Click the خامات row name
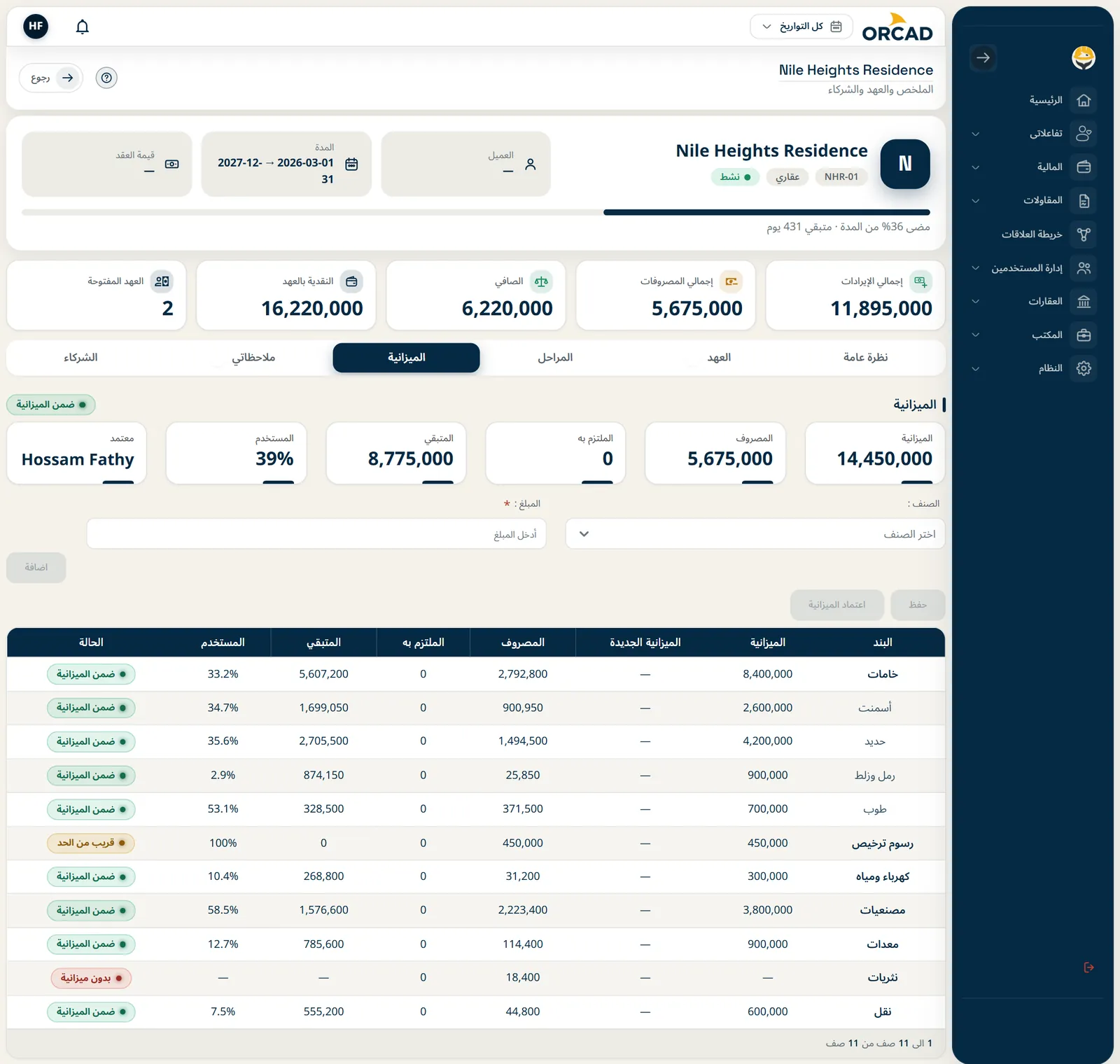This screenshot has height=1064, width=1120. pos(883,674)
